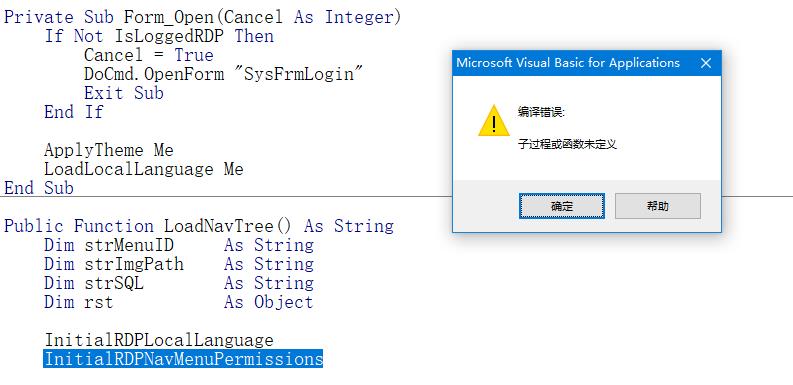This screenshot has height=385, width=793.
Task: Click the Dim strMenuID declaration
Action: tap(179, 245)
